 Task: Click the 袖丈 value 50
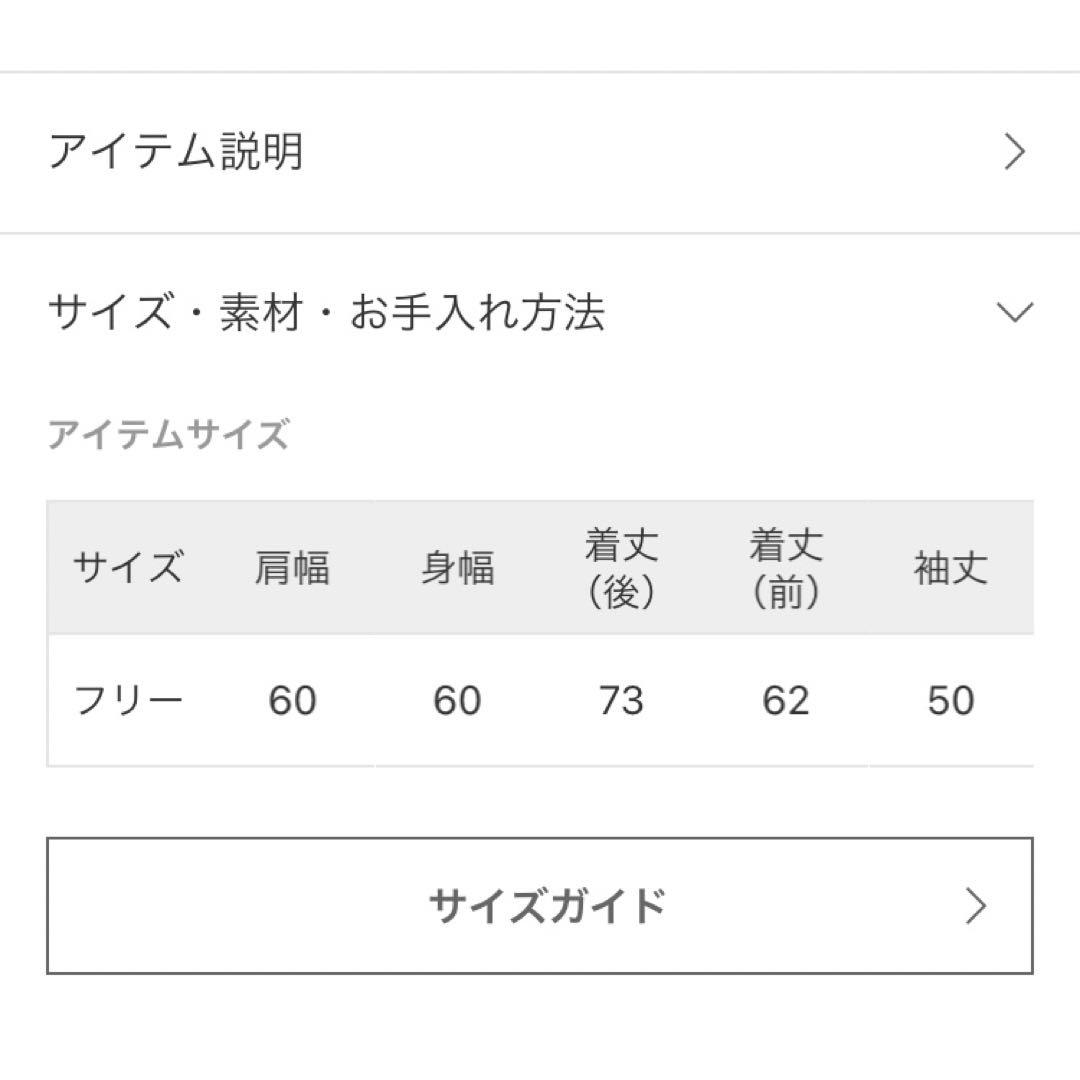click(x=951, y=700)
